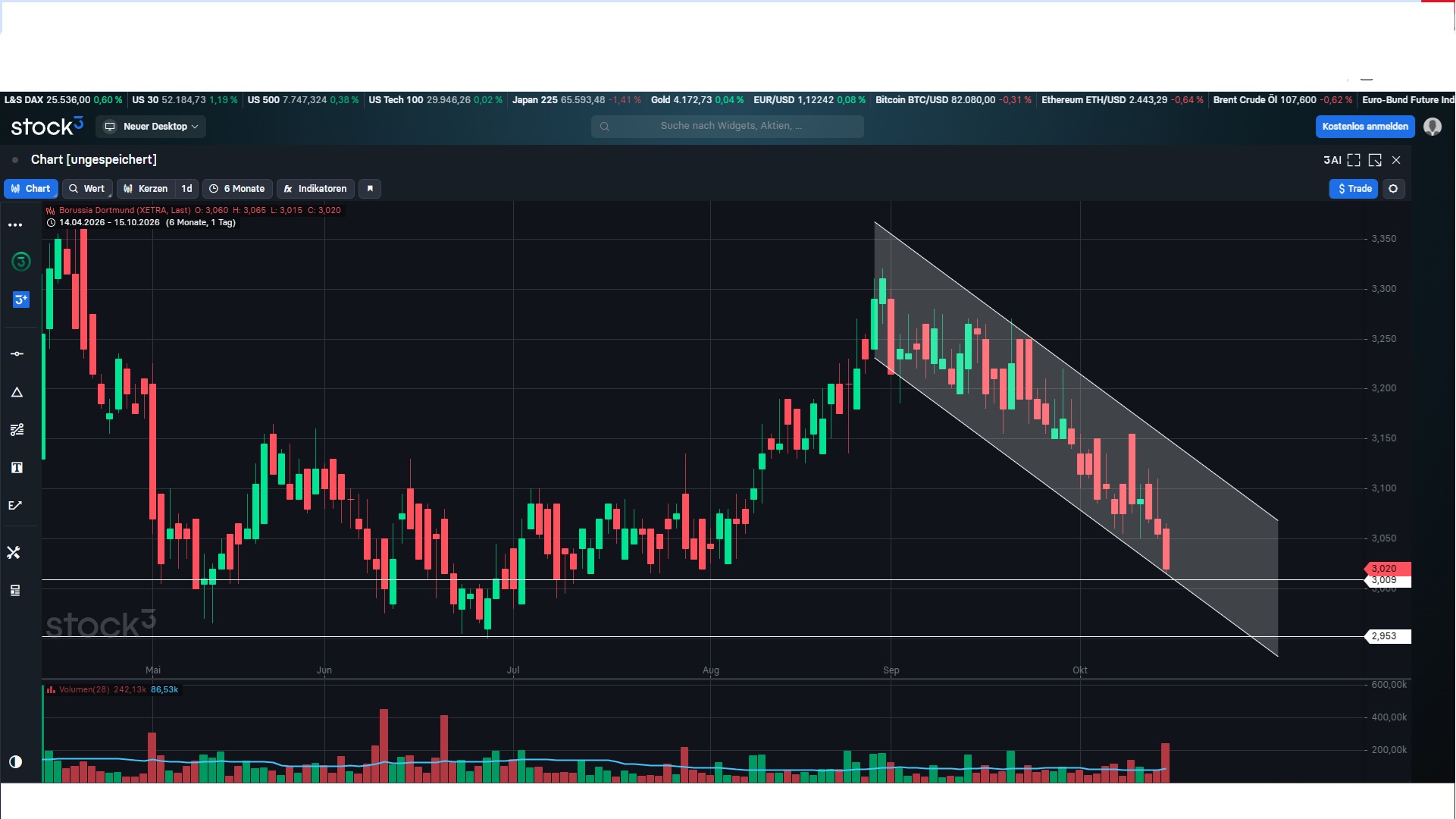Click Gold ticker in top bar

[697, 100]
